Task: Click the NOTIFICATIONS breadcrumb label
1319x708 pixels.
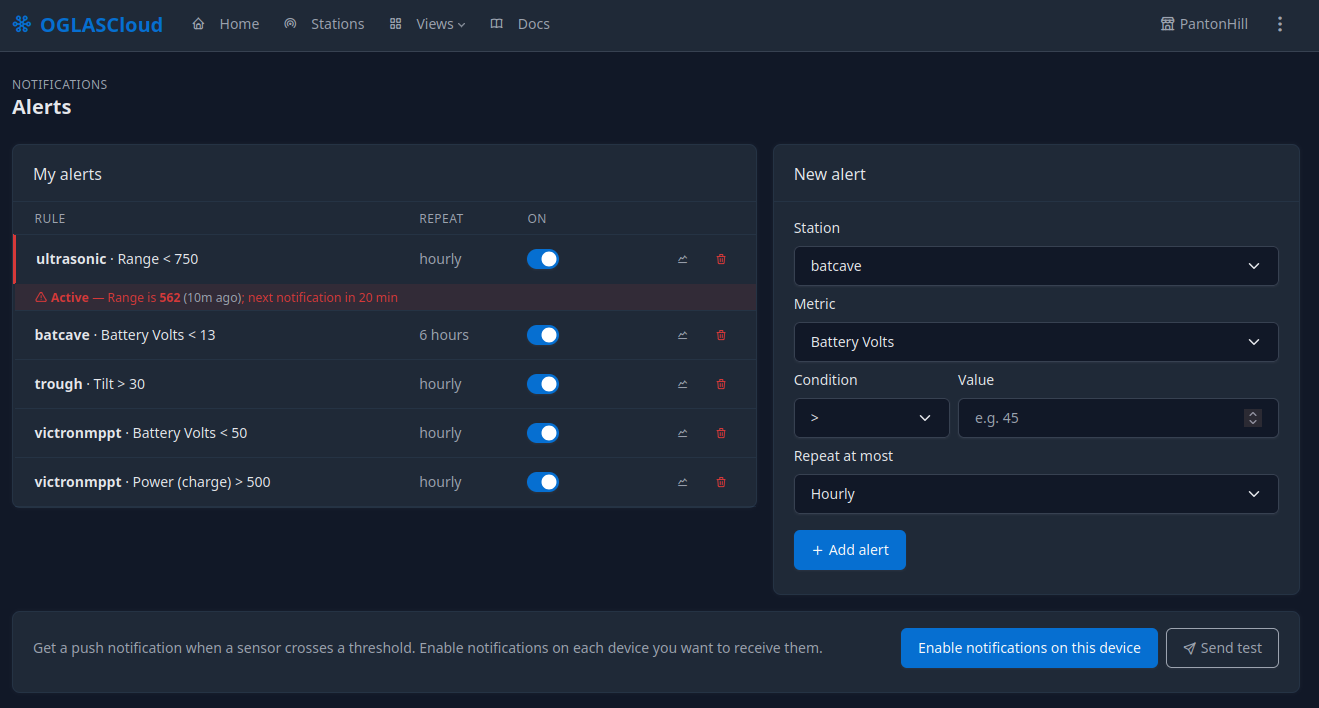Action: tap(60, 85)
